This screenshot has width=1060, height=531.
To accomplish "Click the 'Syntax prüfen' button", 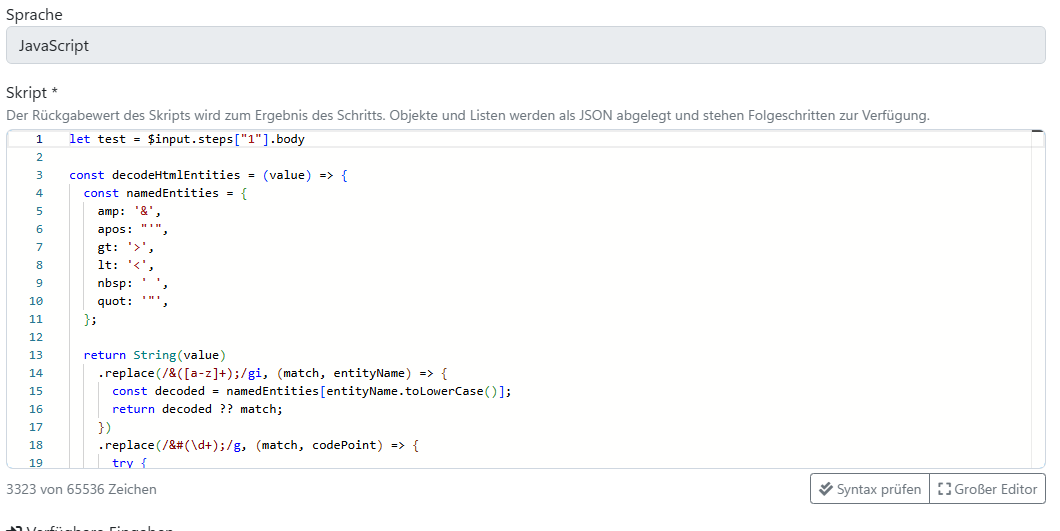I will click(870, 489).
